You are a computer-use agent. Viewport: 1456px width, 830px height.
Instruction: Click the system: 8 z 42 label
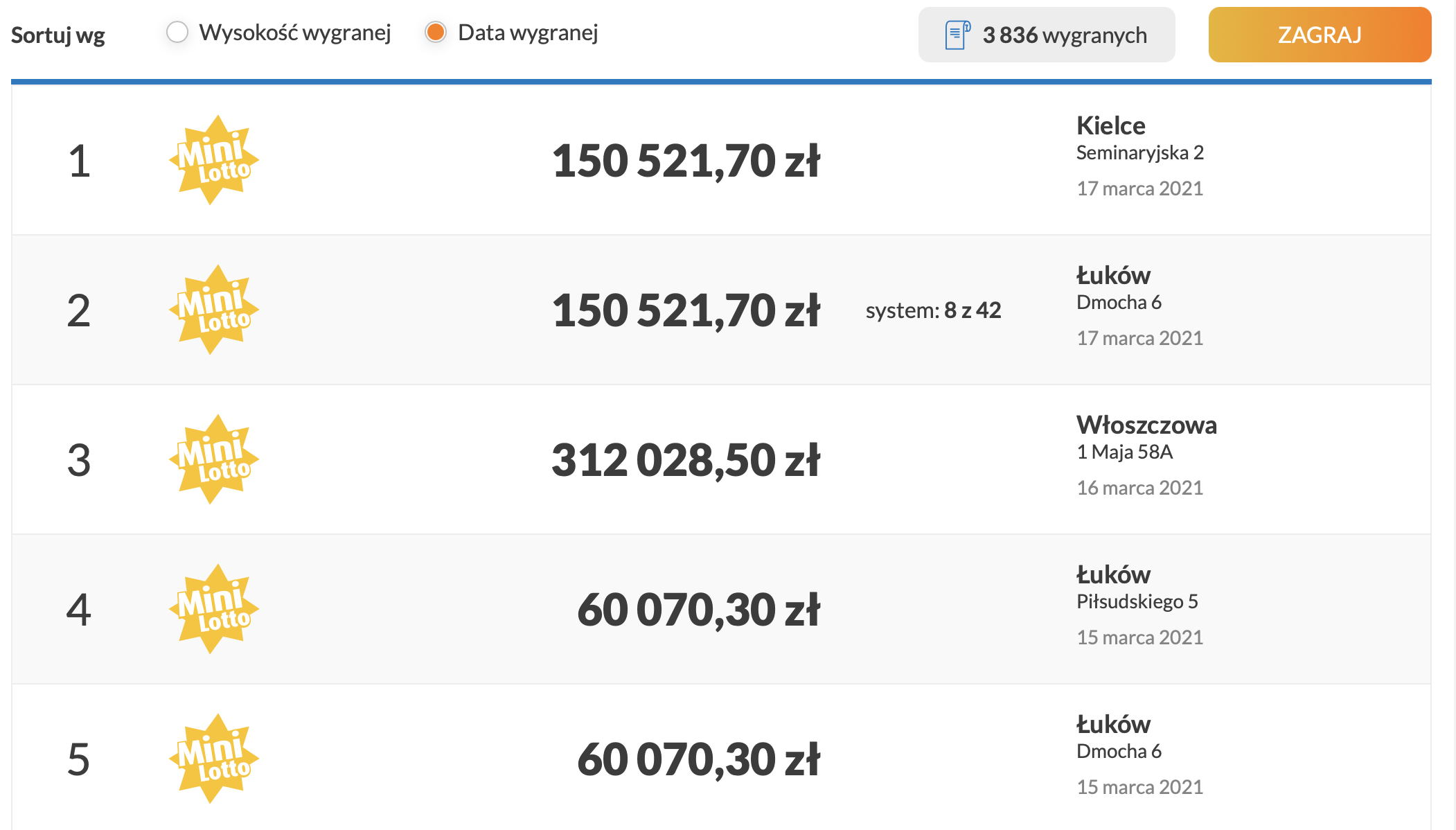(x=933, y=310)
